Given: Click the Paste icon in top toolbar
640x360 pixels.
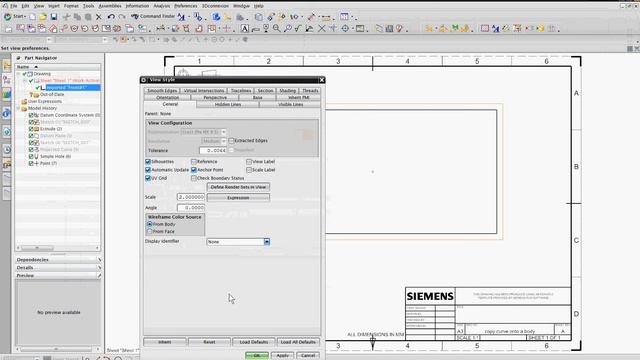Looking at the screenshot, I should click(x=88, y=17).
